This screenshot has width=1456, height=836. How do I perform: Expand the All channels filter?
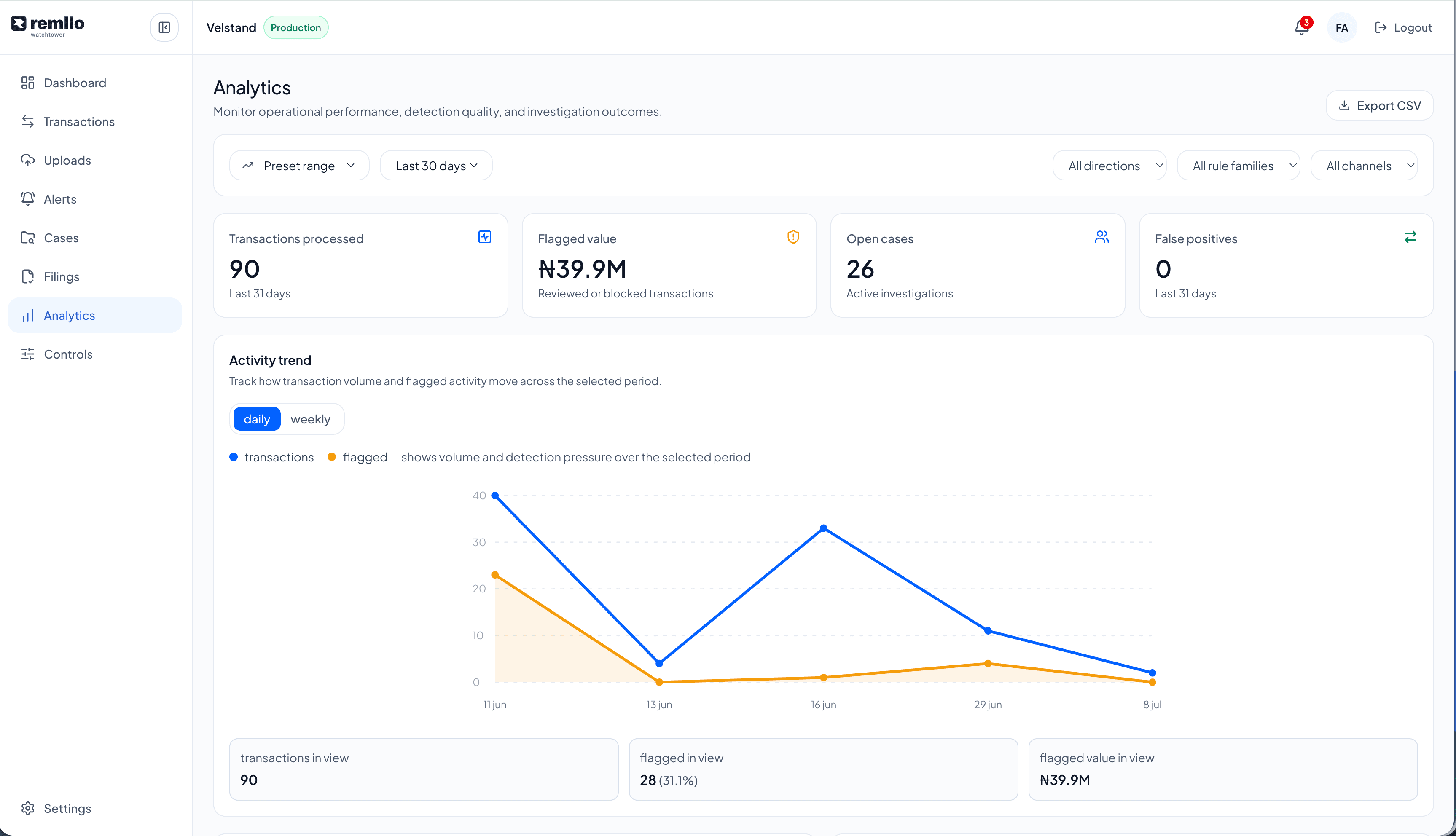(x=1364, y=165)
